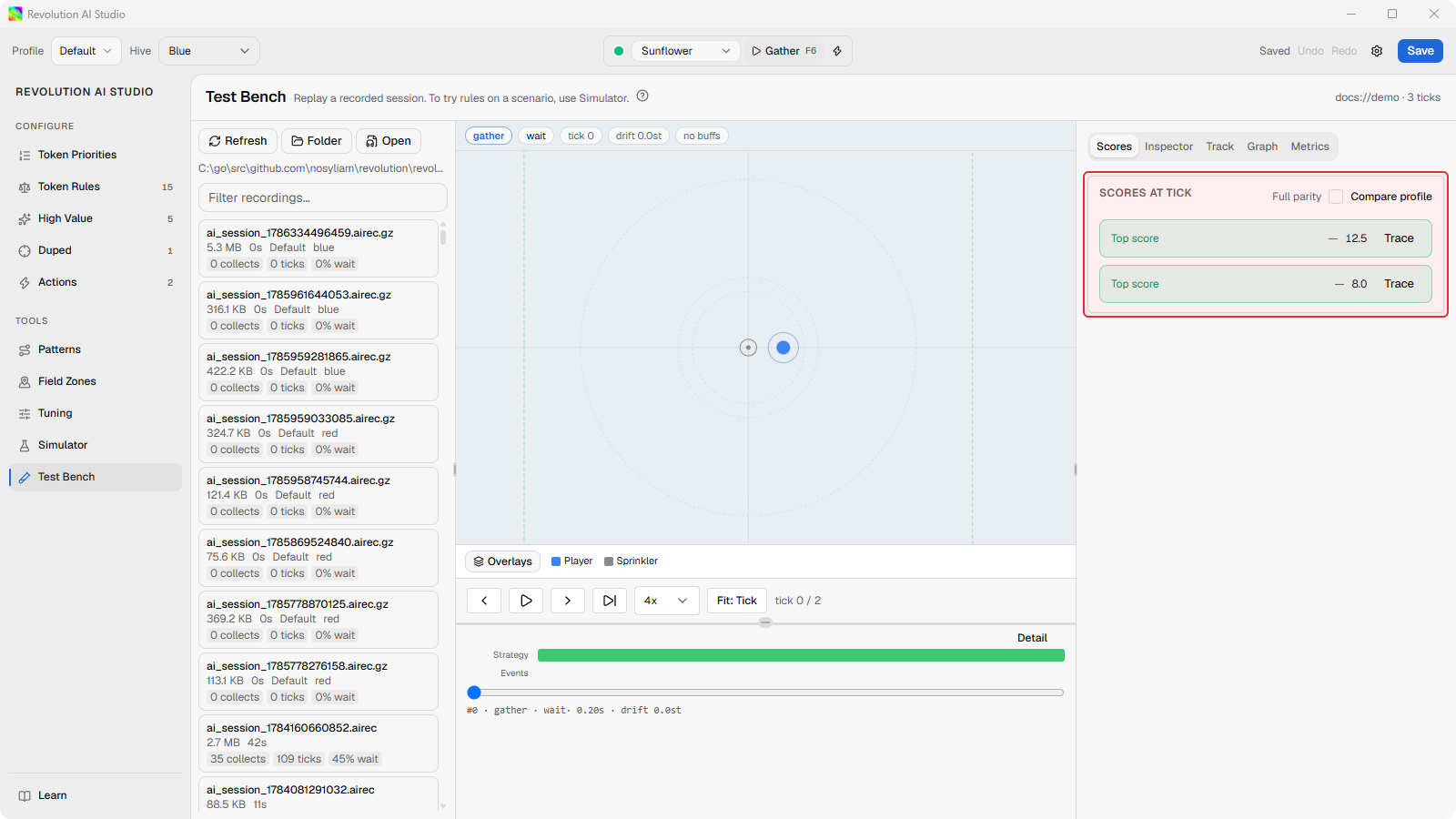The width and height of the screenshot is (1456, 819).
Task: Open the Simulator tool
Action: (x=96, y=445)
